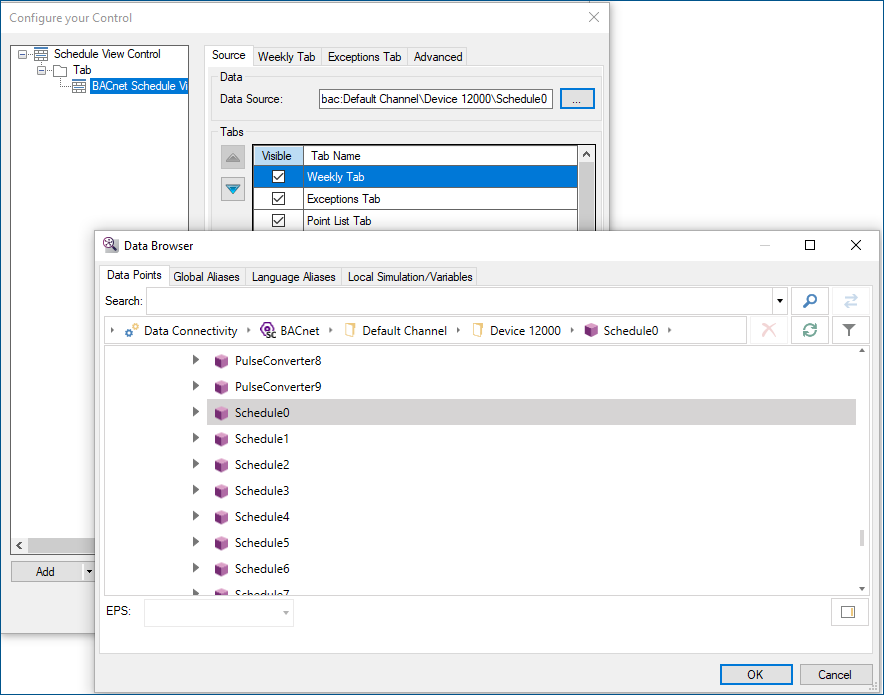Viewport: 884px width, 695px height.
Task: Click the BACnet Schedule View node icon
Action: [79, 86]
